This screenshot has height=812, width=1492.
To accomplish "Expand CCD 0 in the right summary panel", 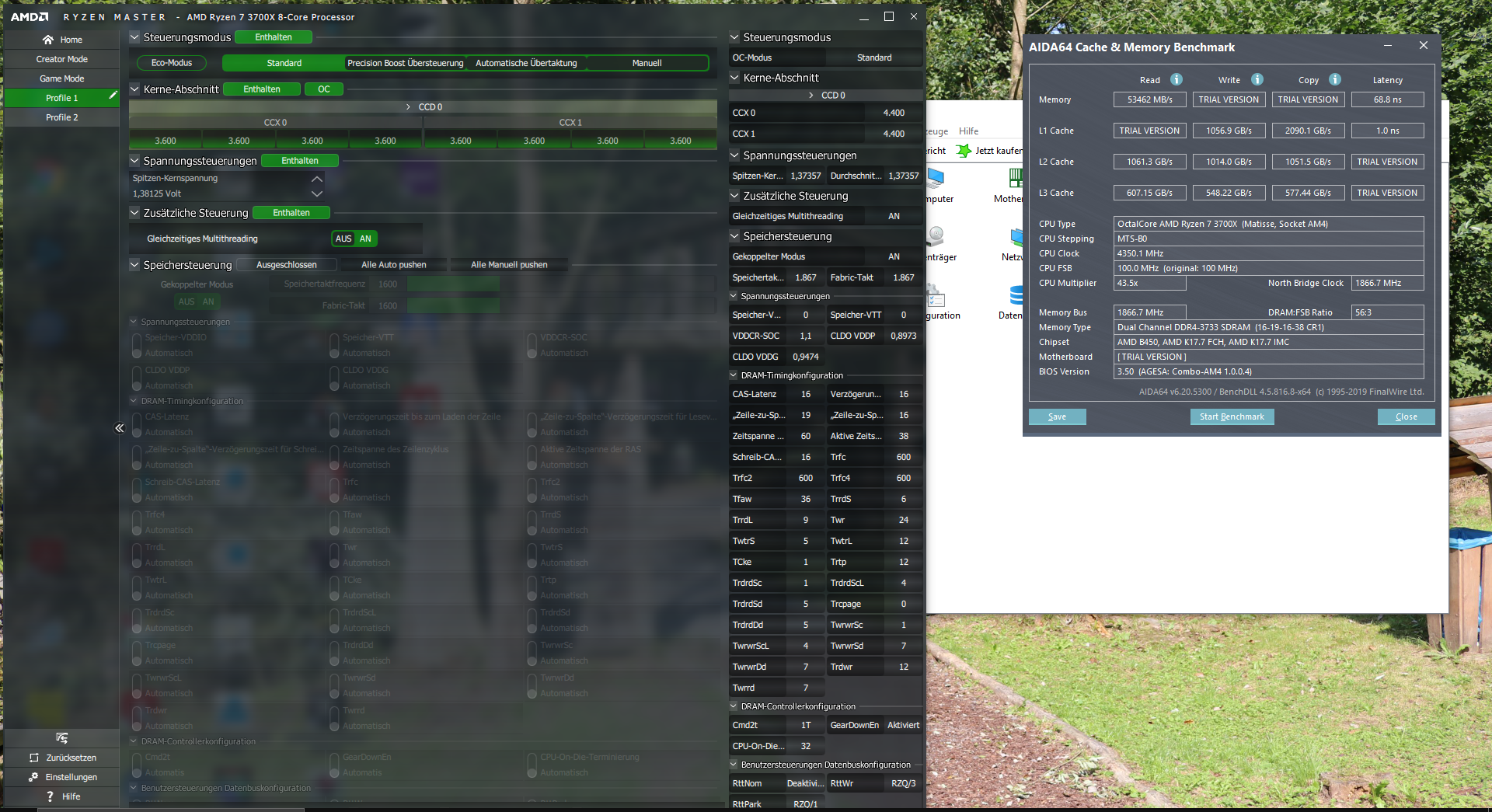I will tap(812, 96).
